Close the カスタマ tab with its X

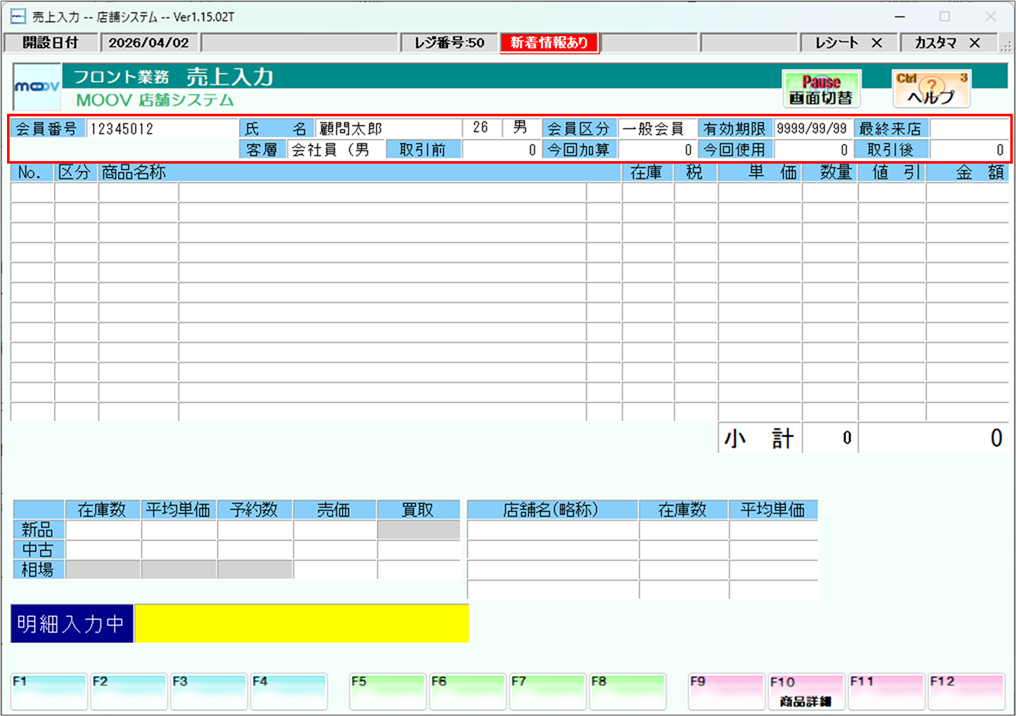tap(974, 43)
